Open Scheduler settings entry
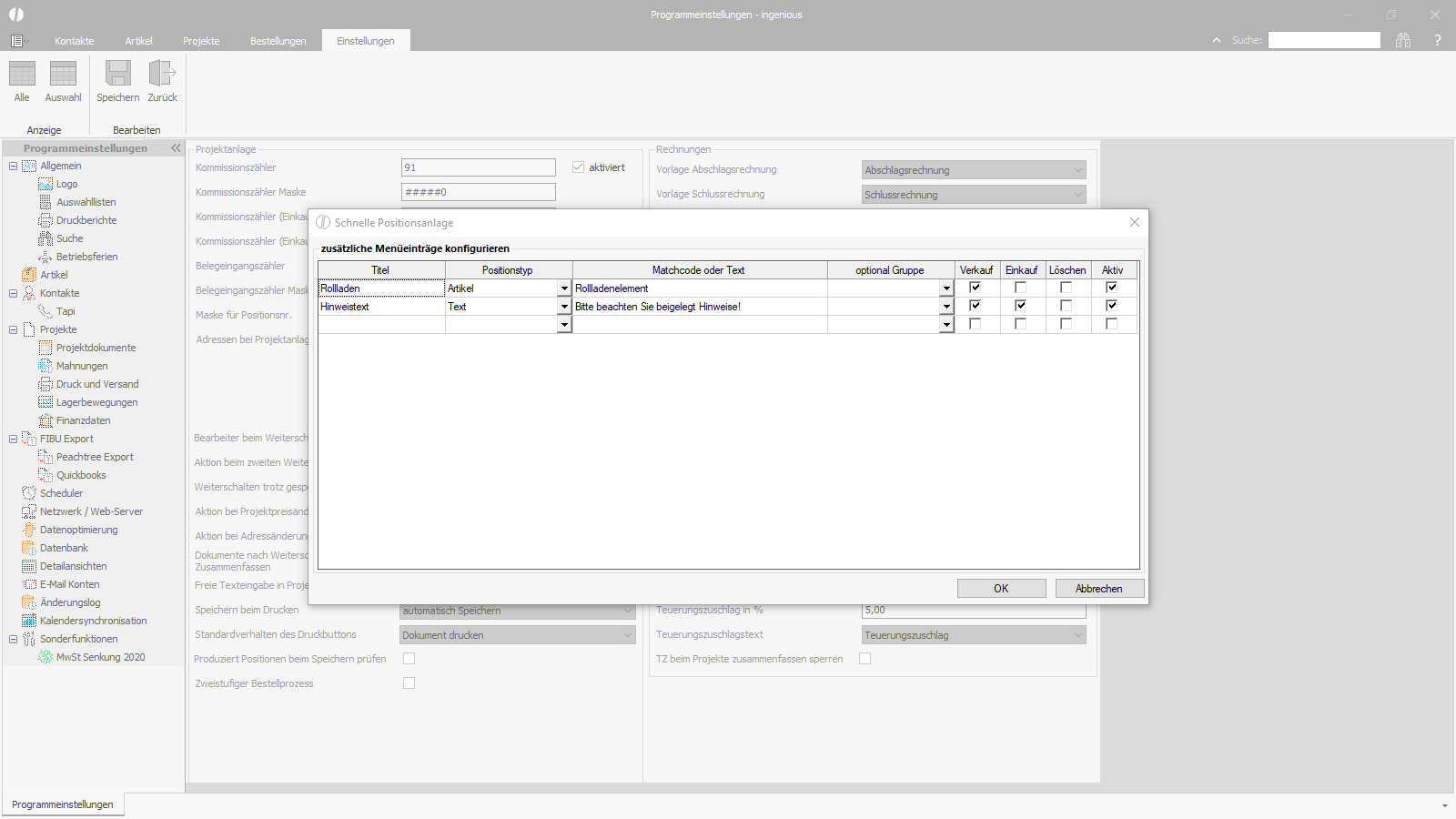This screenshot has width=1456, height=819. pos(61,493)
